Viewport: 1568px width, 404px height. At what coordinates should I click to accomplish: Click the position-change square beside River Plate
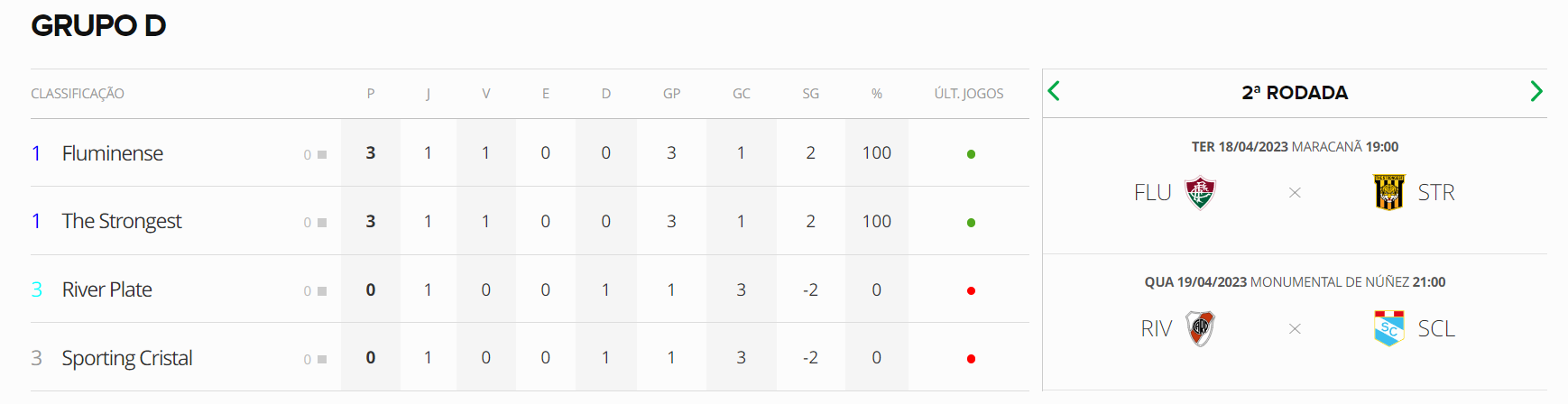(x=322, y=290)
